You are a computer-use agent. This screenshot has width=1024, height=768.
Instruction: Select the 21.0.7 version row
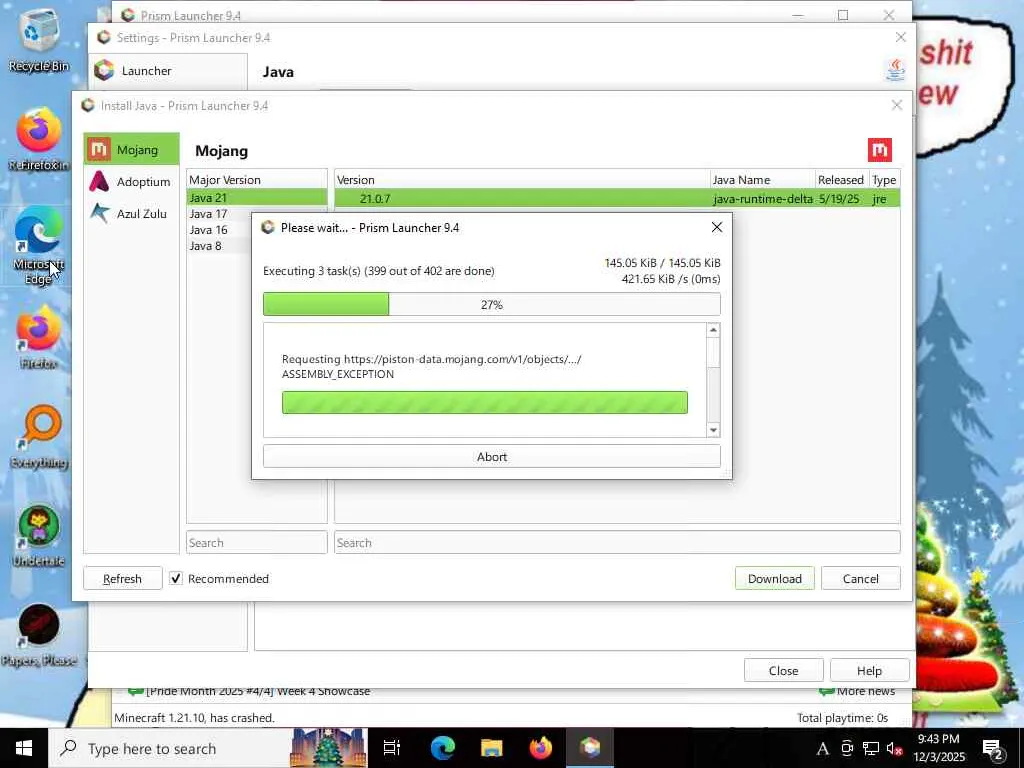[617, 199]
